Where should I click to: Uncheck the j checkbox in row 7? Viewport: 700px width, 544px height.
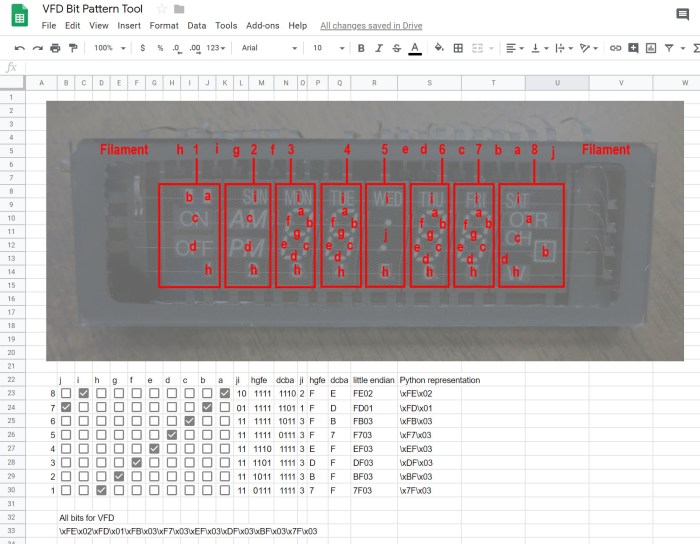pyautogui.click(x=66, y=407)
